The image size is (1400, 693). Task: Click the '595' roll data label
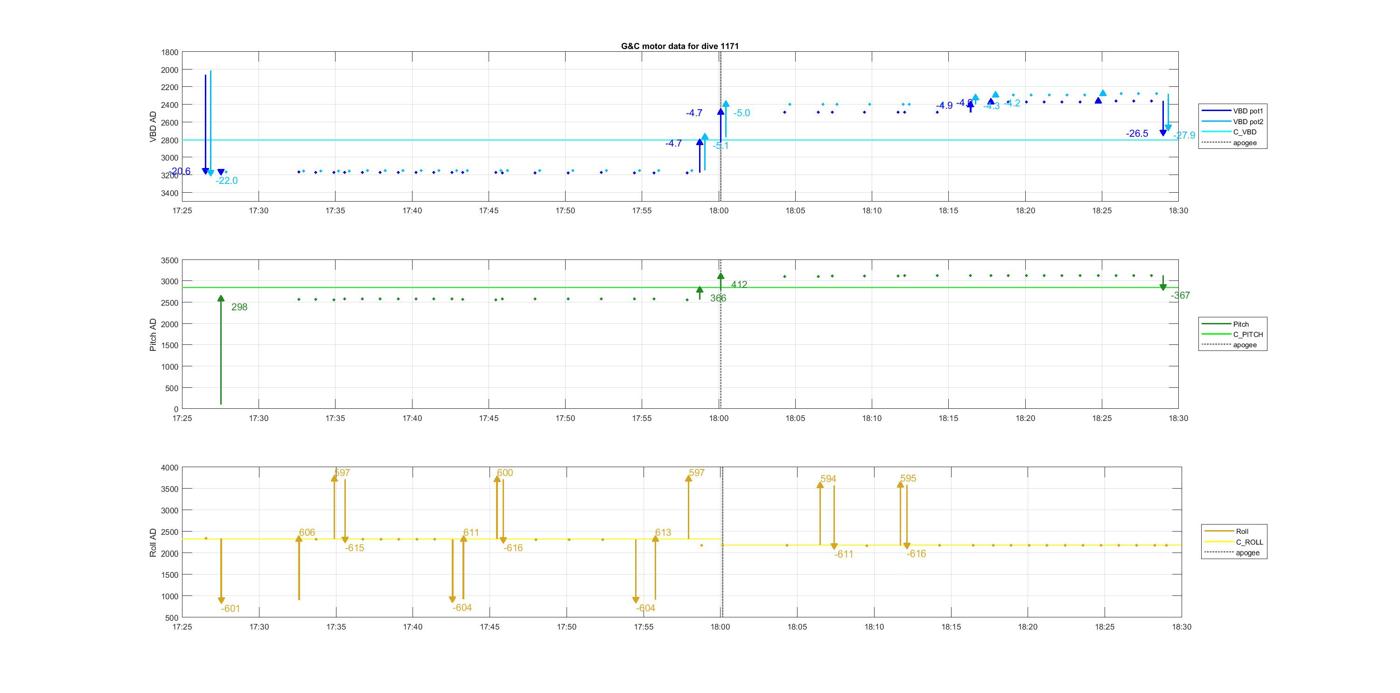pyautogui.click(x=908, y=480)
